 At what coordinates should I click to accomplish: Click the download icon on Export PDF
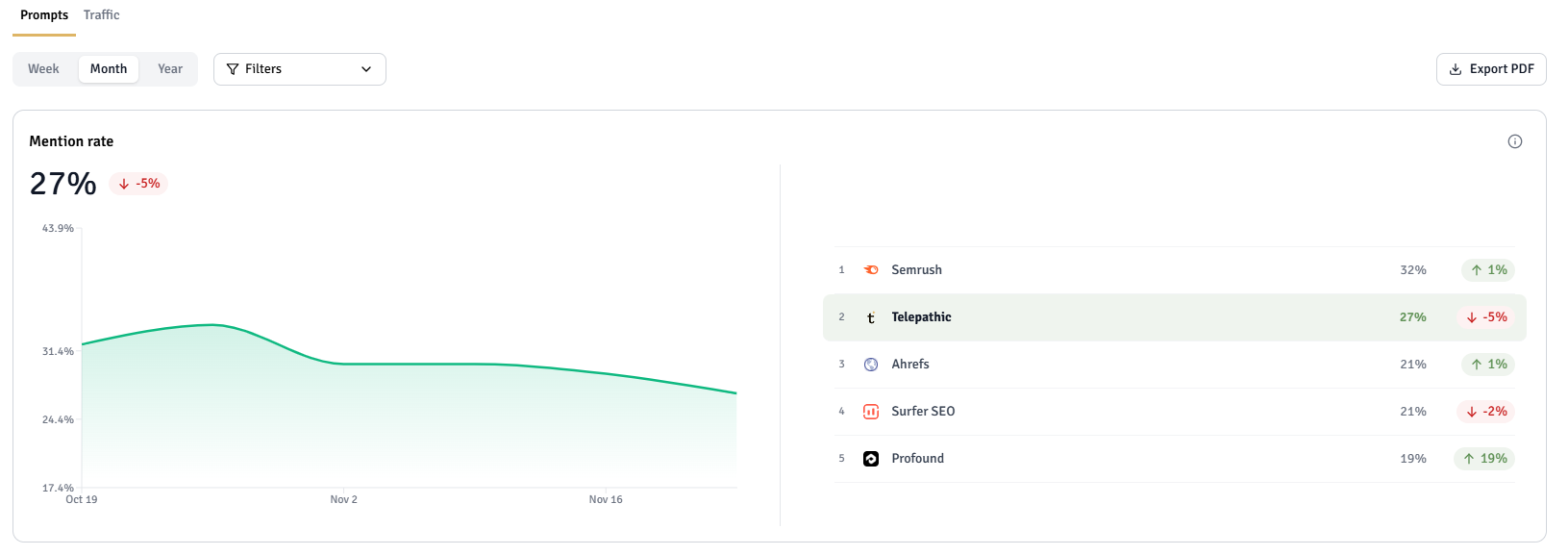click(x=1456, y=69)
